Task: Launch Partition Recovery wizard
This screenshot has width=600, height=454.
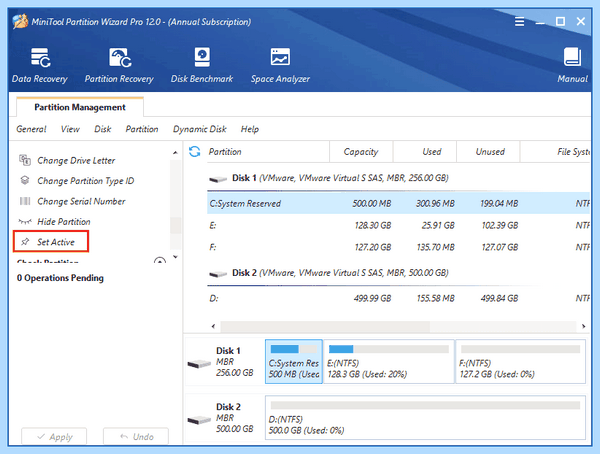Action: coord(119,65)
